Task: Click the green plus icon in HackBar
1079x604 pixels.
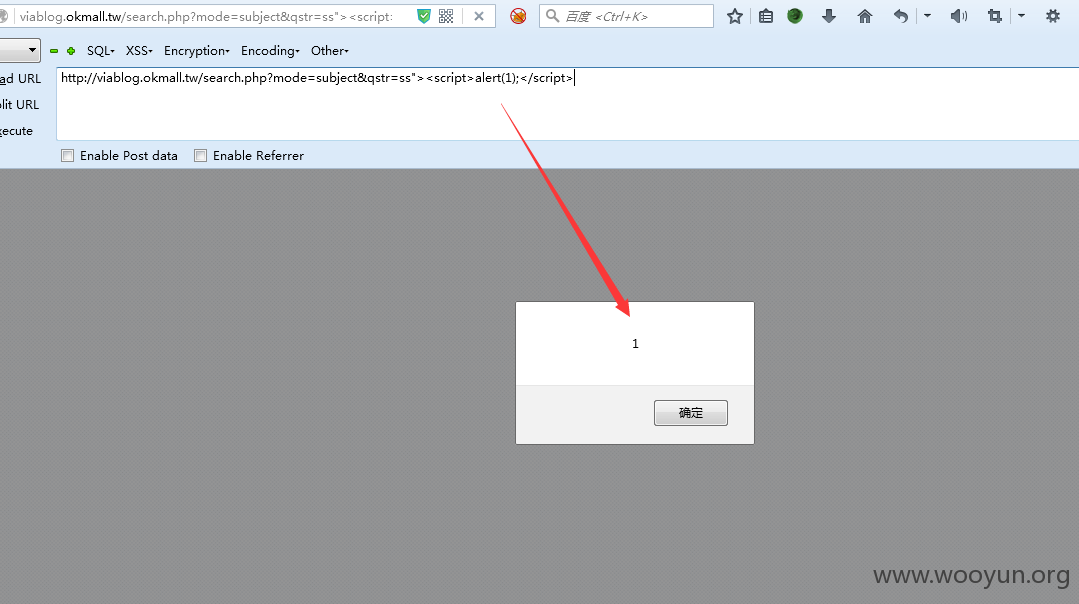Action: [x=71, y=51]
